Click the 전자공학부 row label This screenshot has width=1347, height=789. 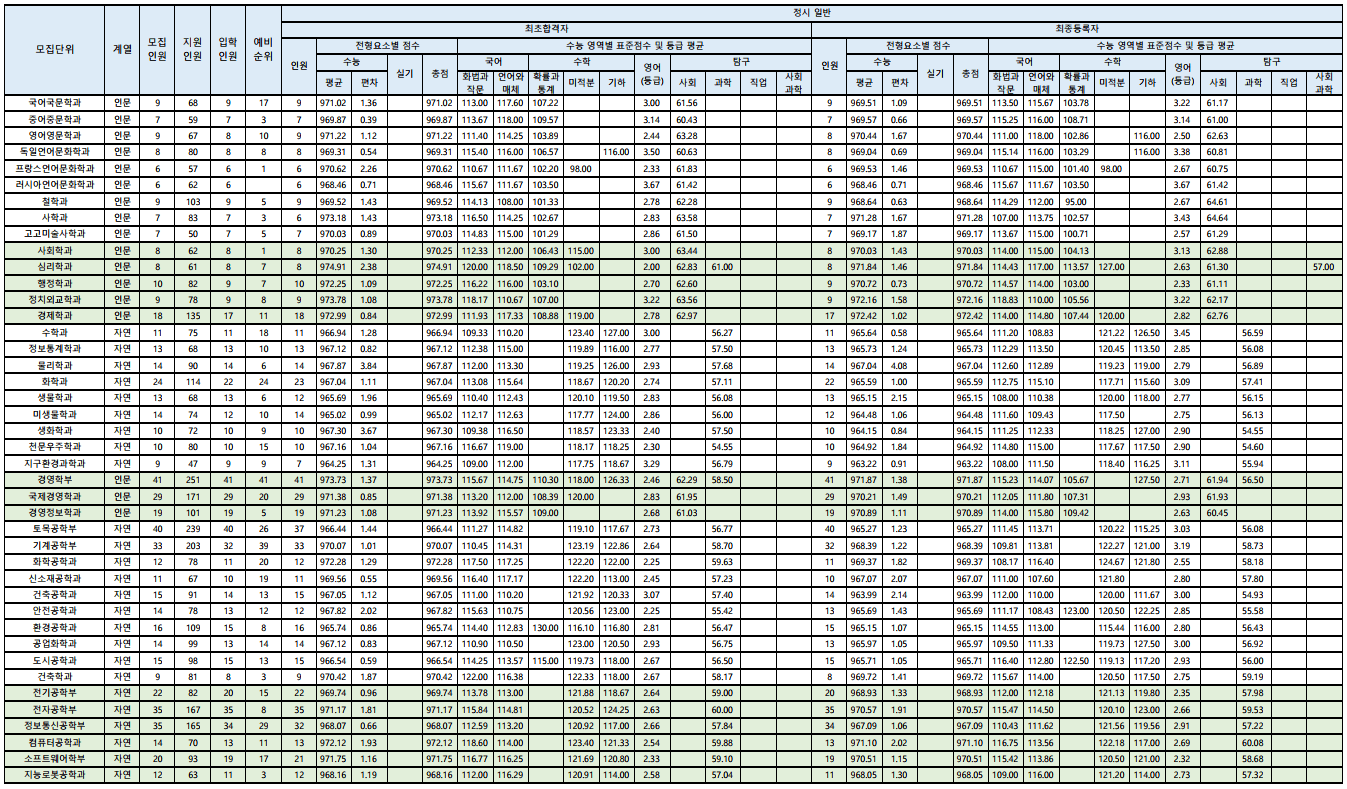click(x=54, y=709)
